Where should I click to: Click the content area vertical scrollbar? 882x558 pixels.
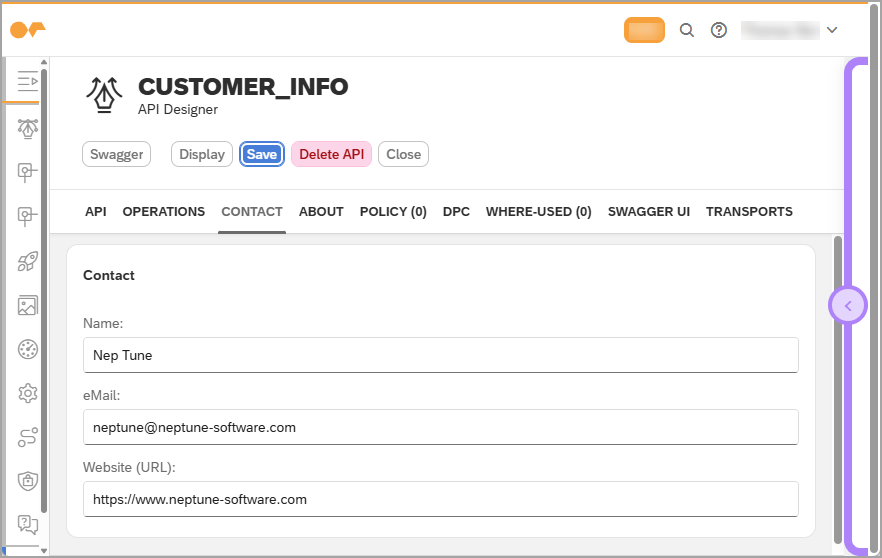tap(838, 389)
